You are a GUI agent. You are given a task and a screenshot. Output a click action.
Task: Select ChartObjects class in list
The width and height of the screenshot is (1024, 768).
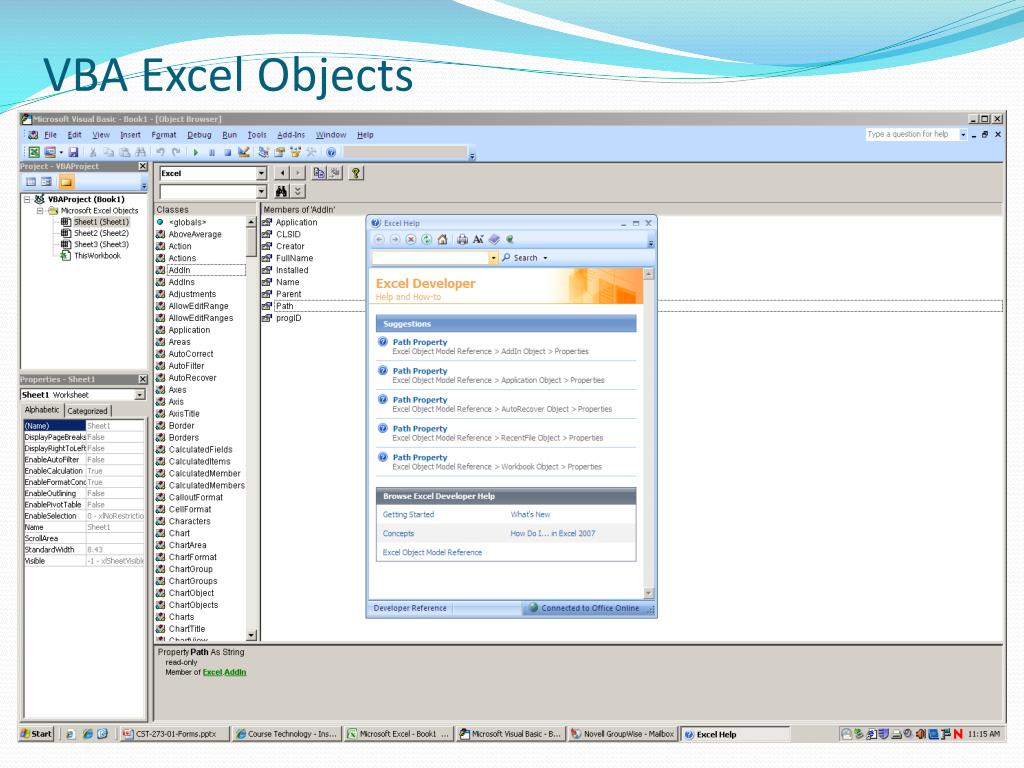193,605
